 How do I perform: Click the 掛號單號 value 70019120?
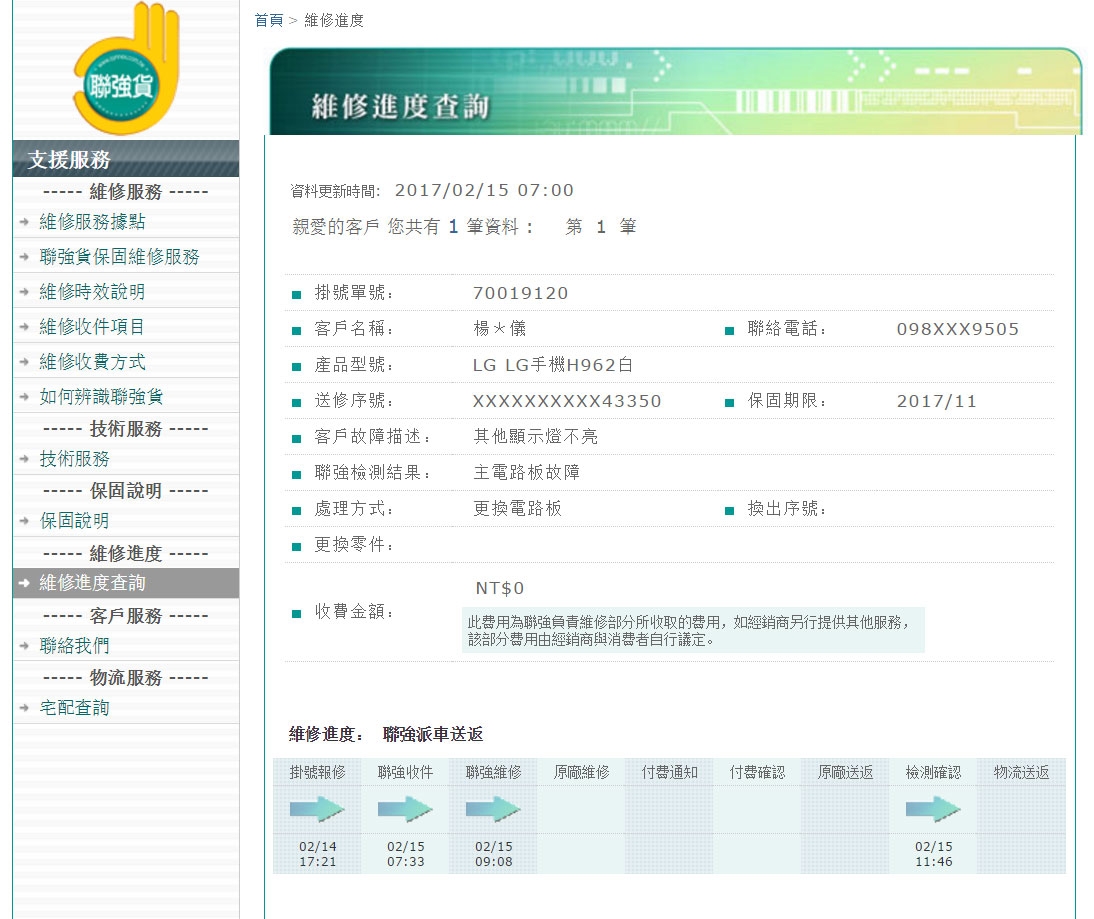pyautogui.click(x=520, y=293)
